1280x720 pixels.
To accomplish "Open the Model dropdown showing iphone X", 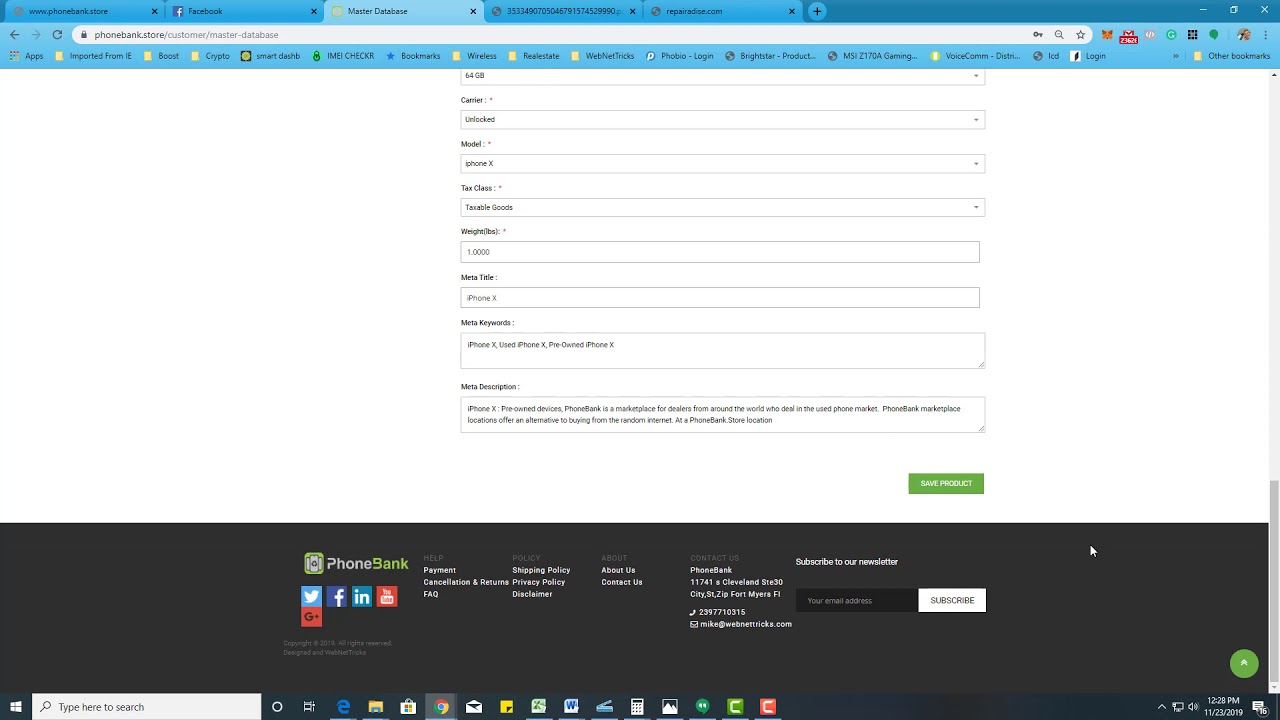I will tap(723, 164).
